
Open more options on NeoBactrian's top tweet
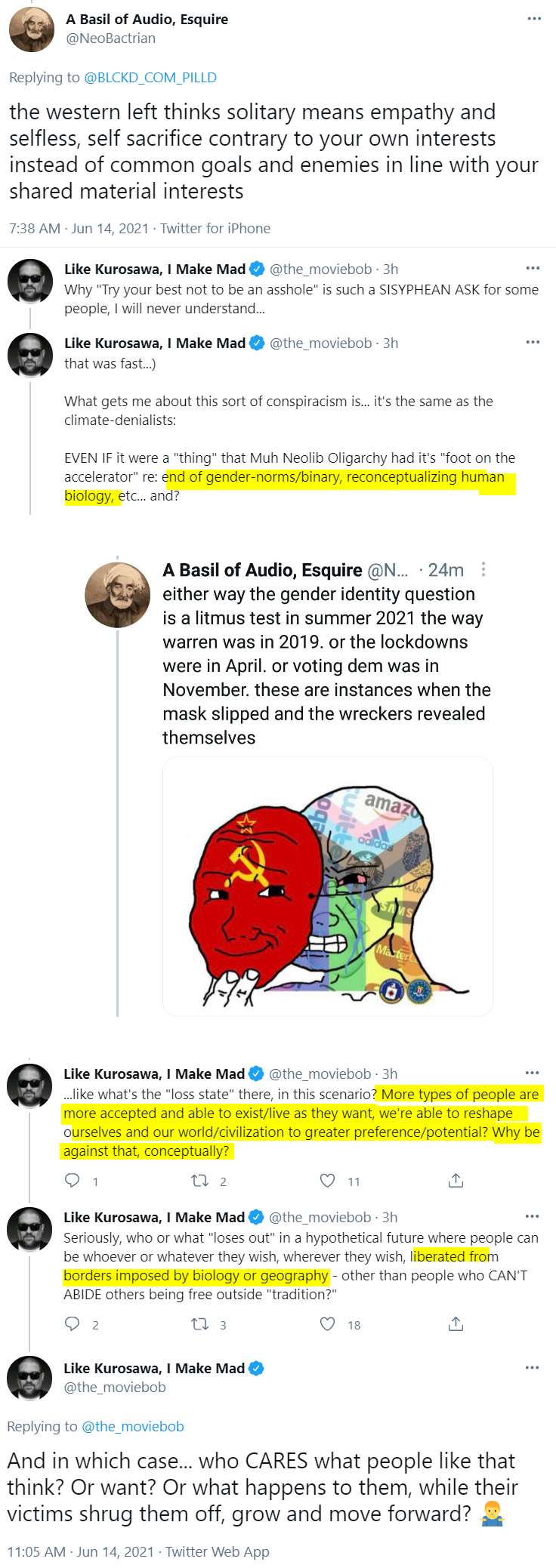534,19
